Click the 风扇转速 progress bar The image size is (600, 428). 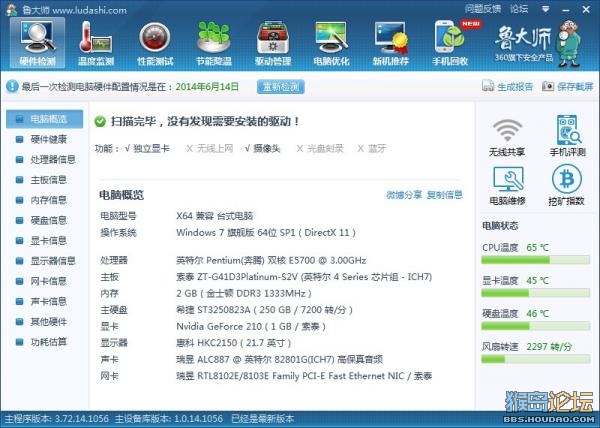pyautogui.click(x=535, y=359)
